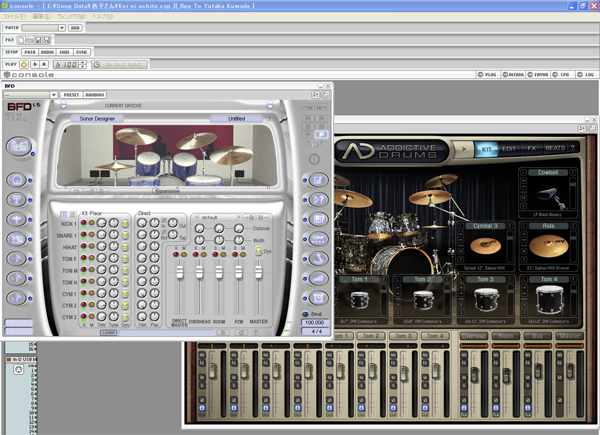Switch to the BEATS tab in Addictive Drums

(x=555, y=148)
